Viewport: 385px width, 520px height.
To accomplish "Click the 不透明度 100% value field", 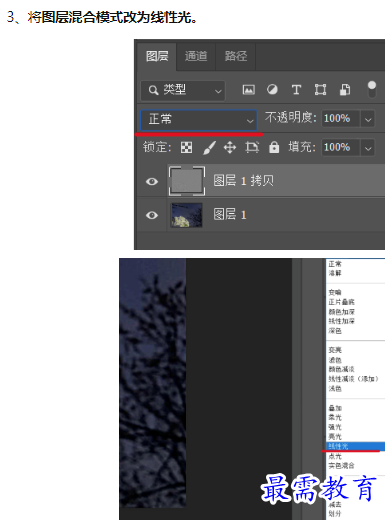I will pyautogui.click(x=340, y=119).
